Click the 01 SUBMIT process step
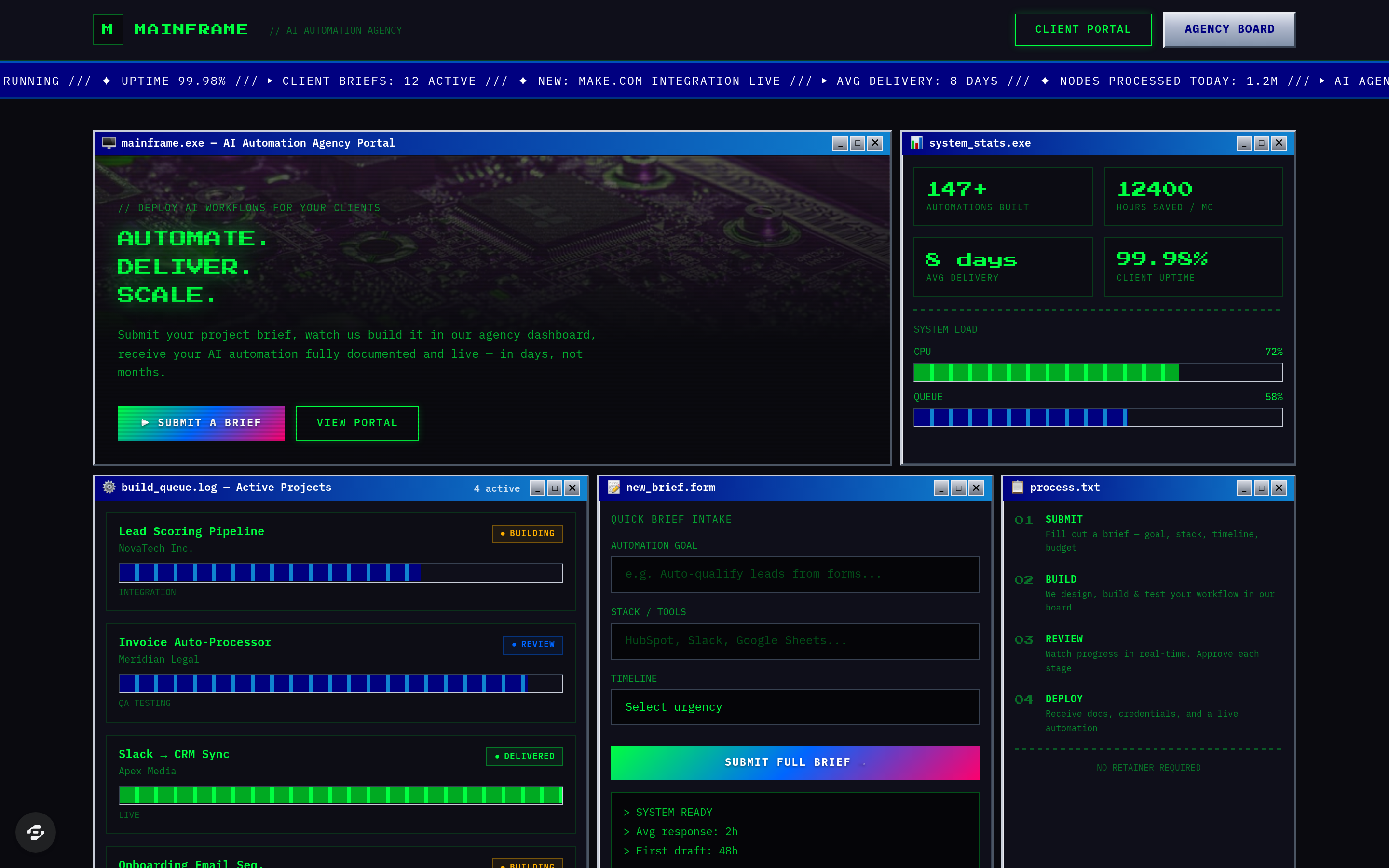The width and height of the screenshot is (1389, 868). [x=1148, y=533]
